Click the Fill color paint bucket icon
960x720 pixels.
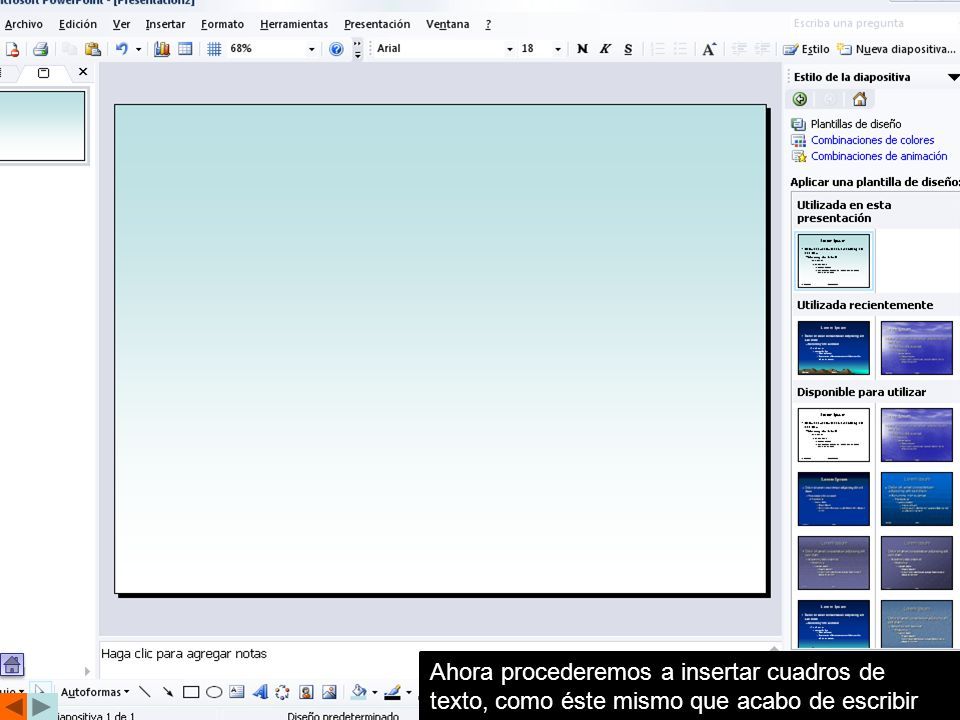tap(359, 692)
